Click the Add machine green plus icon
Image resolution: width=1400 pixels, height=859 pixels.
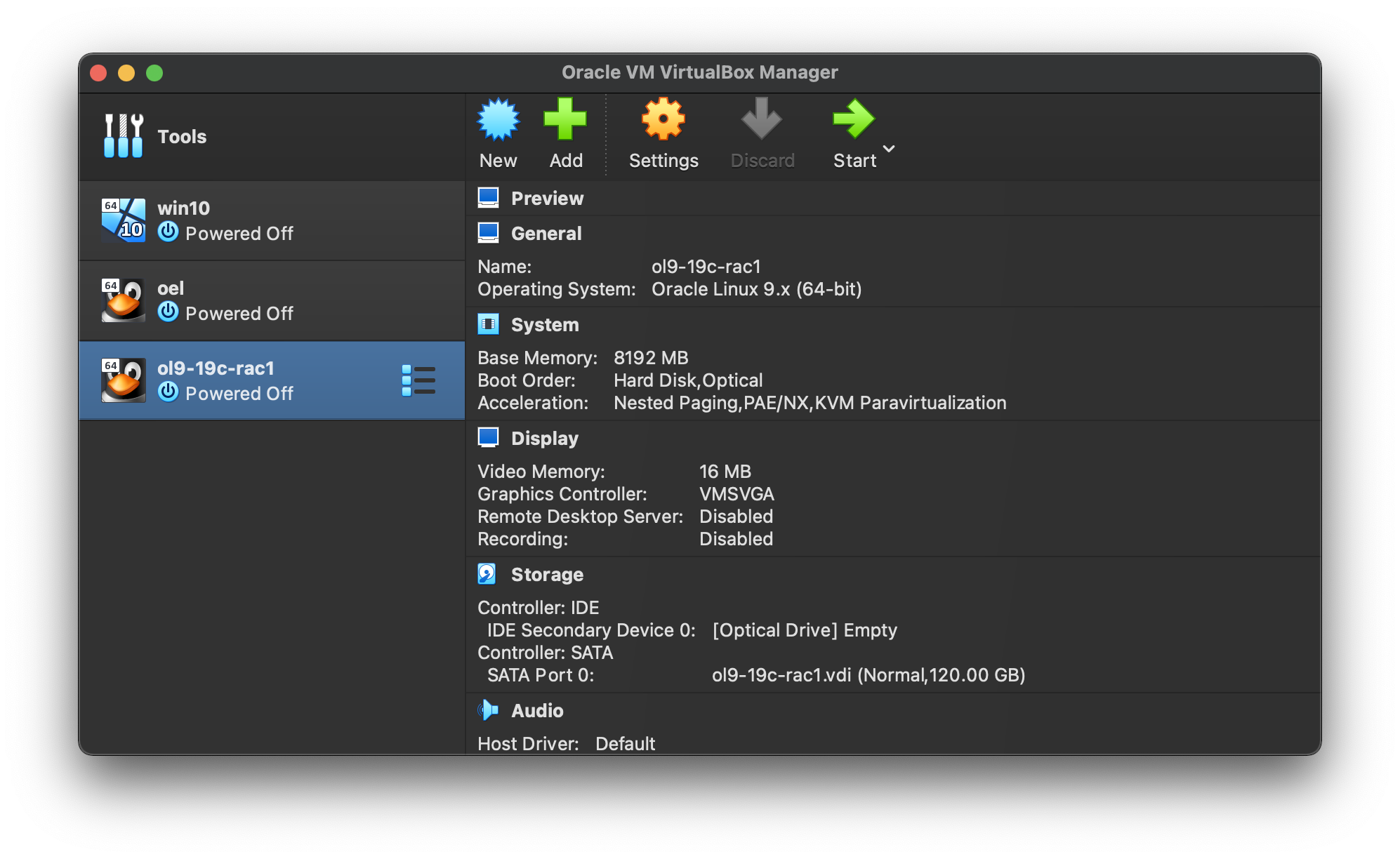tap(565, 120)
